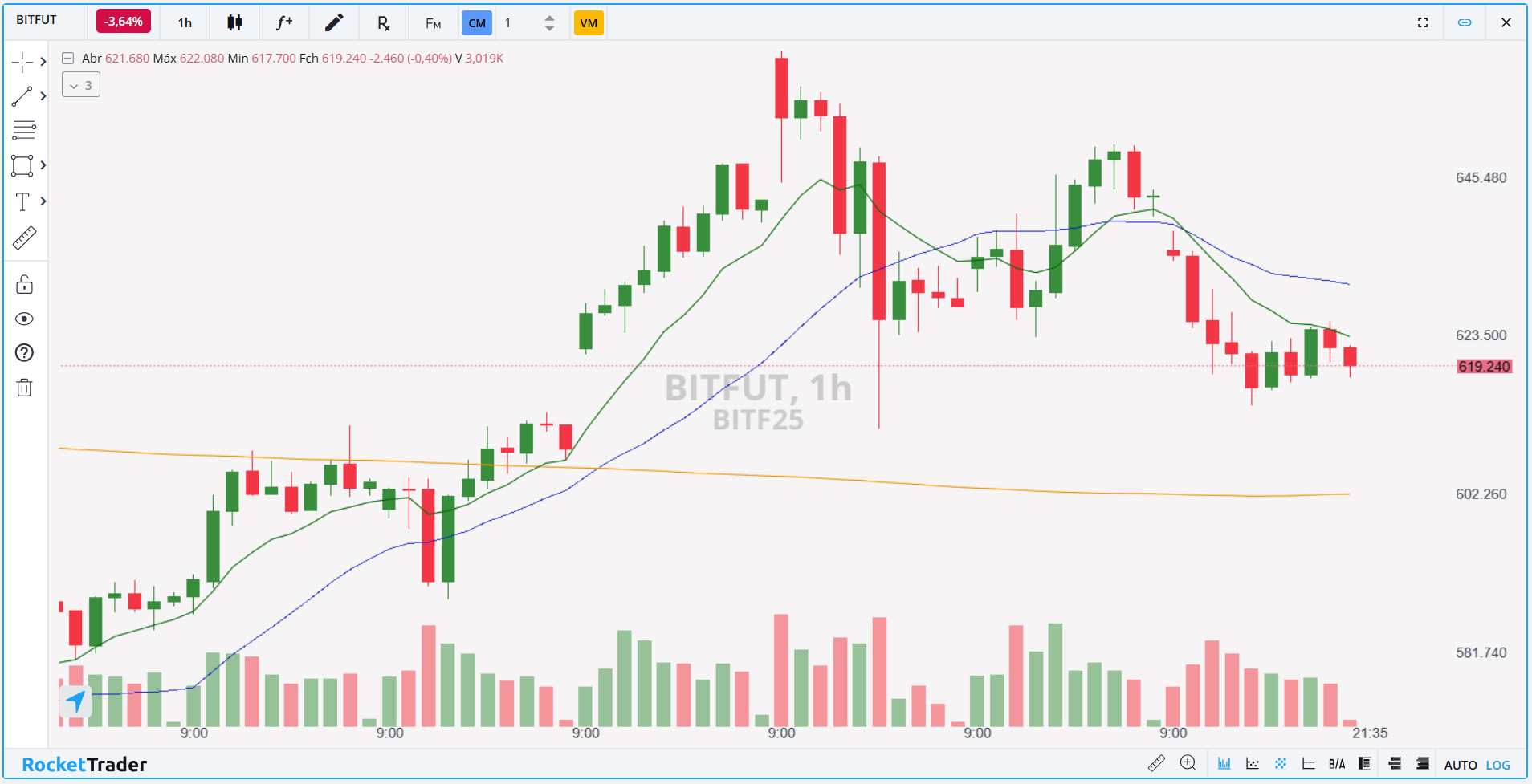
Task: Toggle drawings visibility with the eye icon
Action: pos(24,319)
